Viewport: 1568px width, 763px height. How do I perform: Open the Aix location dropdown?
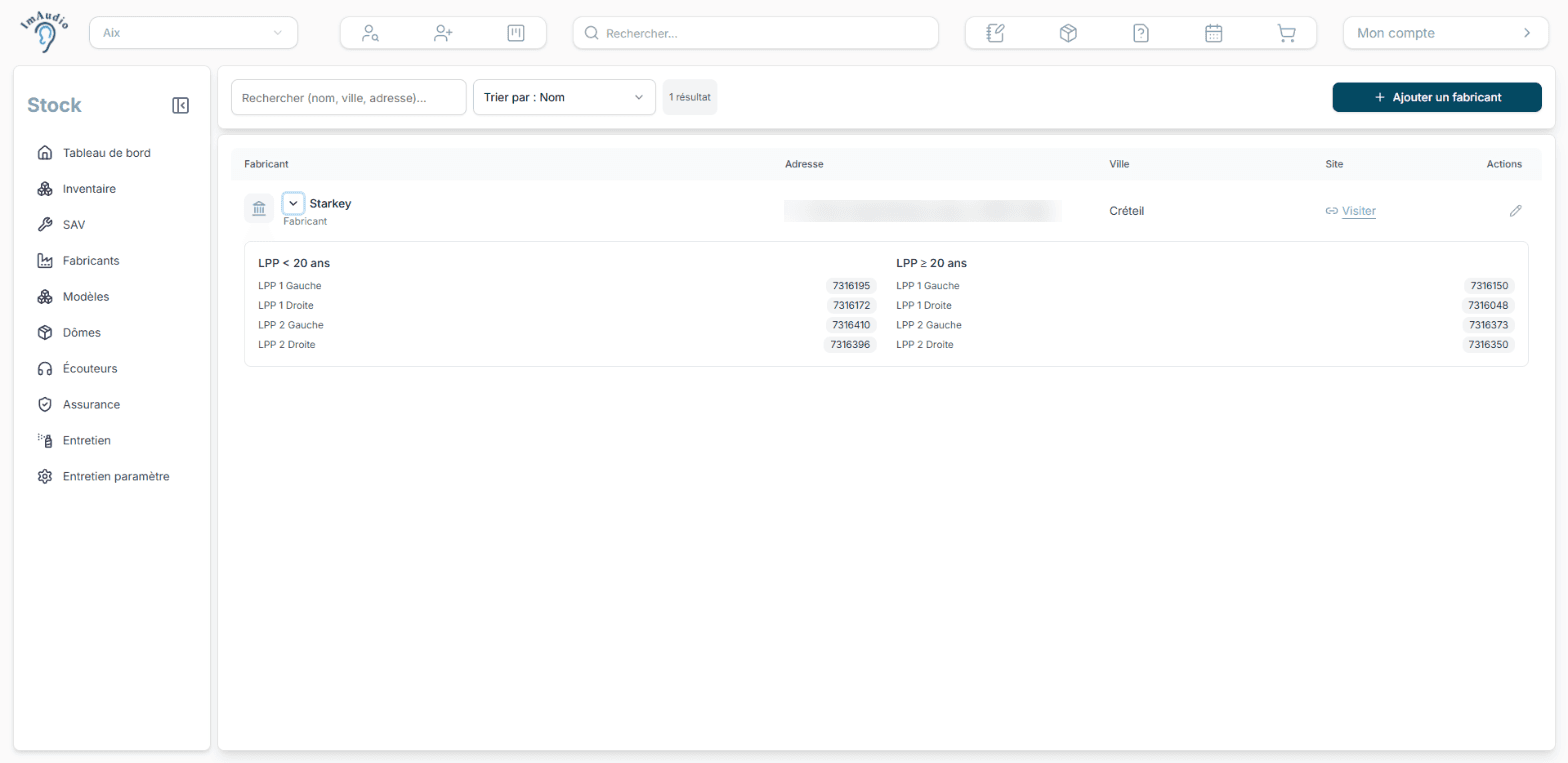click(x=194, y=33)
